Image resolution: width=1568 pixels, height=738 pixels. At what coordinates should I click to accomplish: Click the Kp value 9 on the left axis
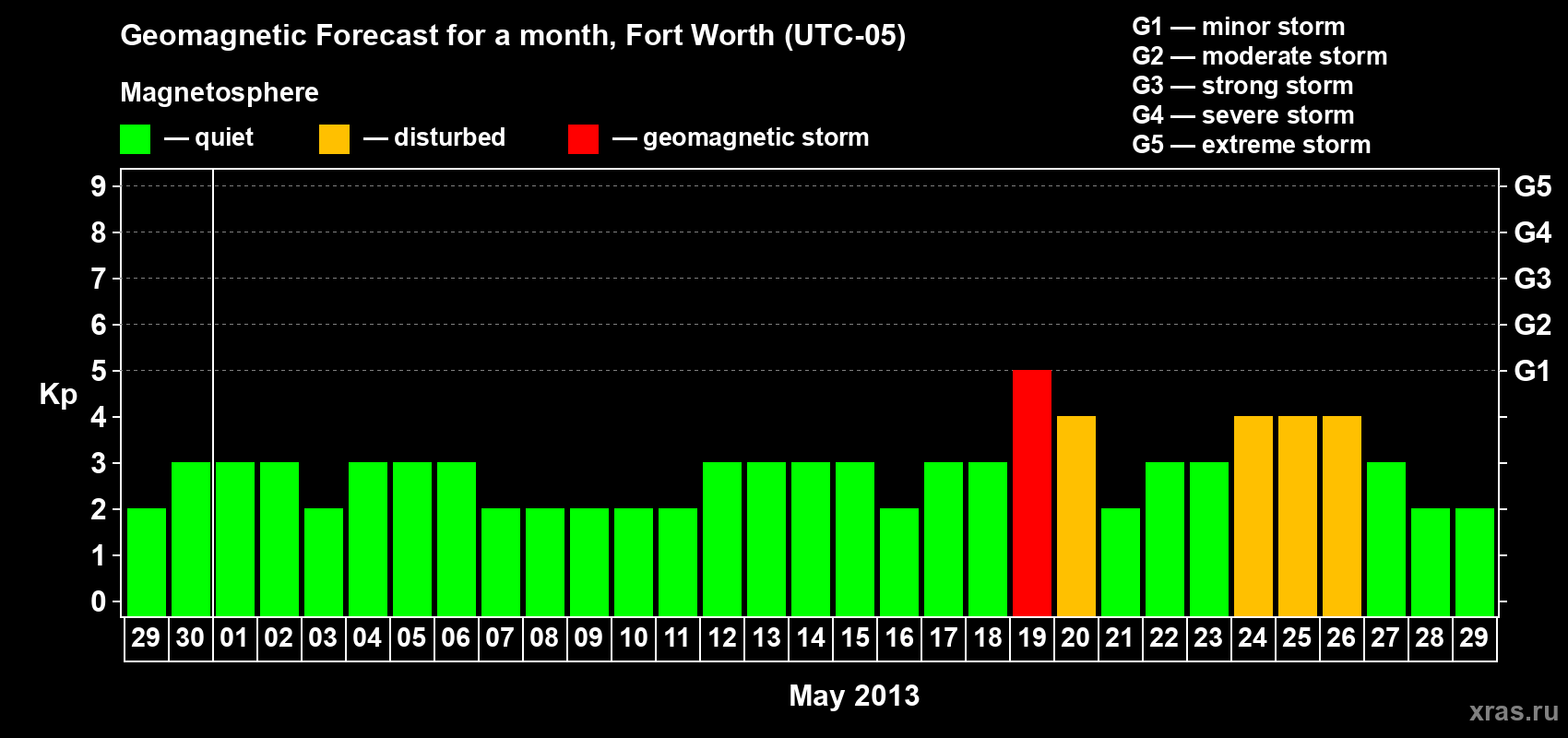(99, 186)
